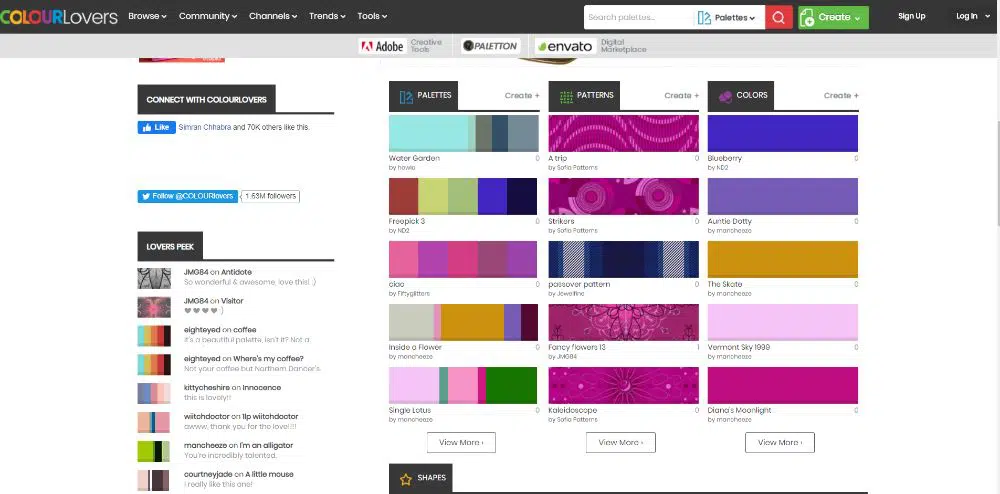Image resolution: width=1000 pixels, height=494 pixels.
Task: Click the Sign Up link
Action: [911, 16]
